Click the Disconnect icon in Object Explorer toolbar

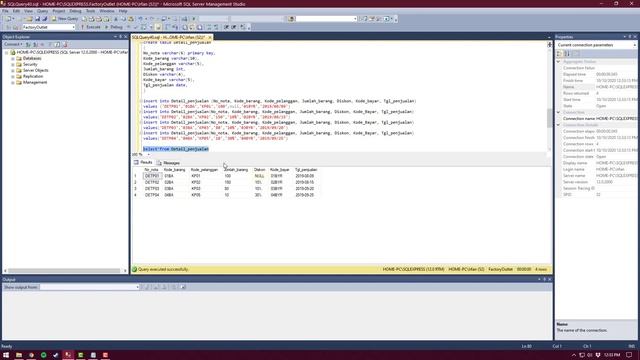[36, 44]
